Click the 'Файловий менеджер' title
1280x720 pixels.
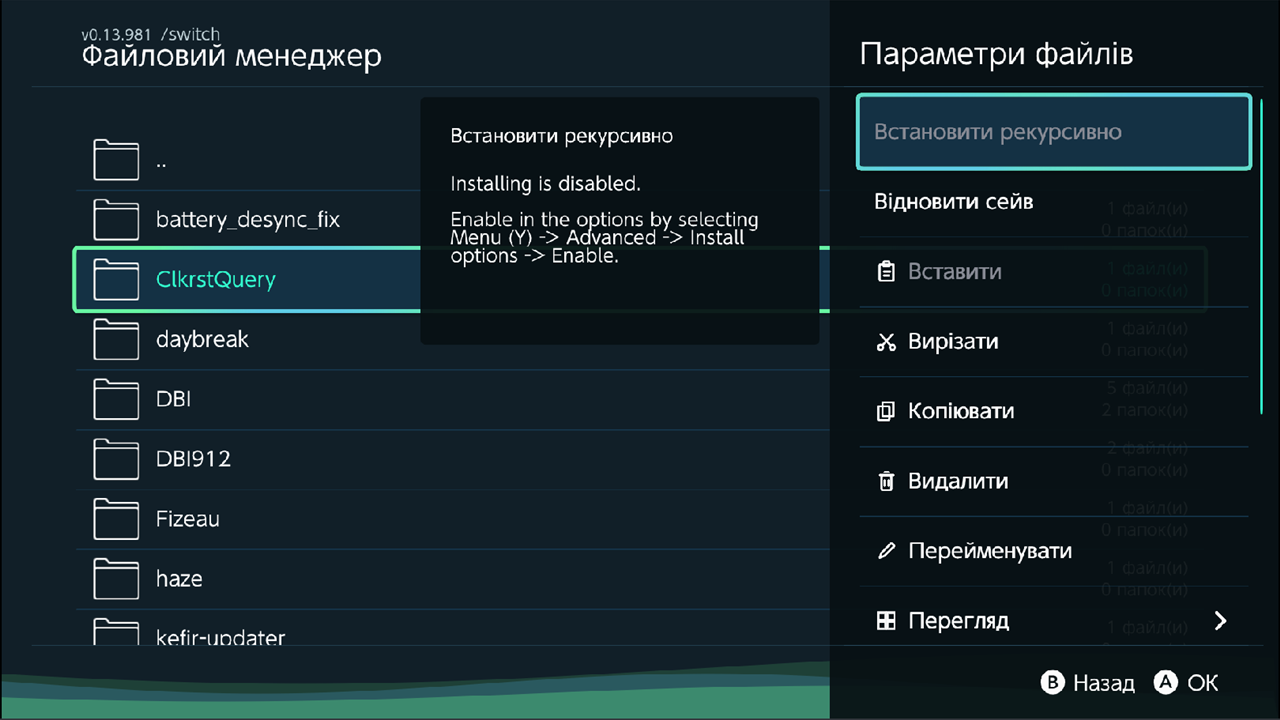click(x=231, y=56)
